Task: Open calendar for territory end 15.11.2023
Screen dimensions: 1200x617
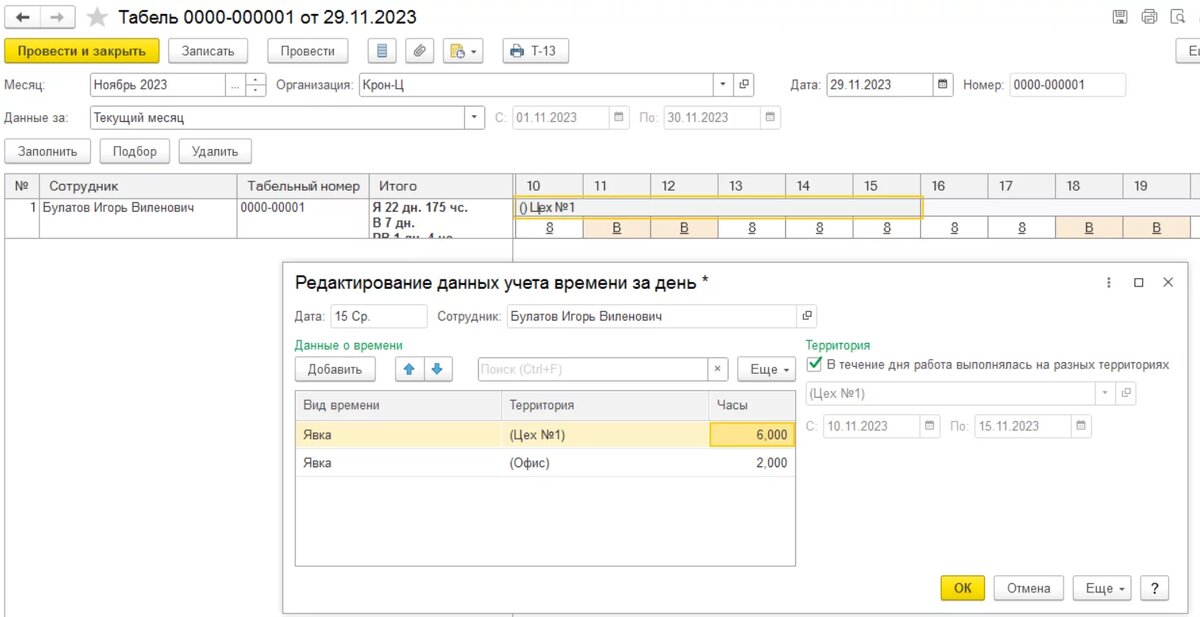Action: point(1081,426)
